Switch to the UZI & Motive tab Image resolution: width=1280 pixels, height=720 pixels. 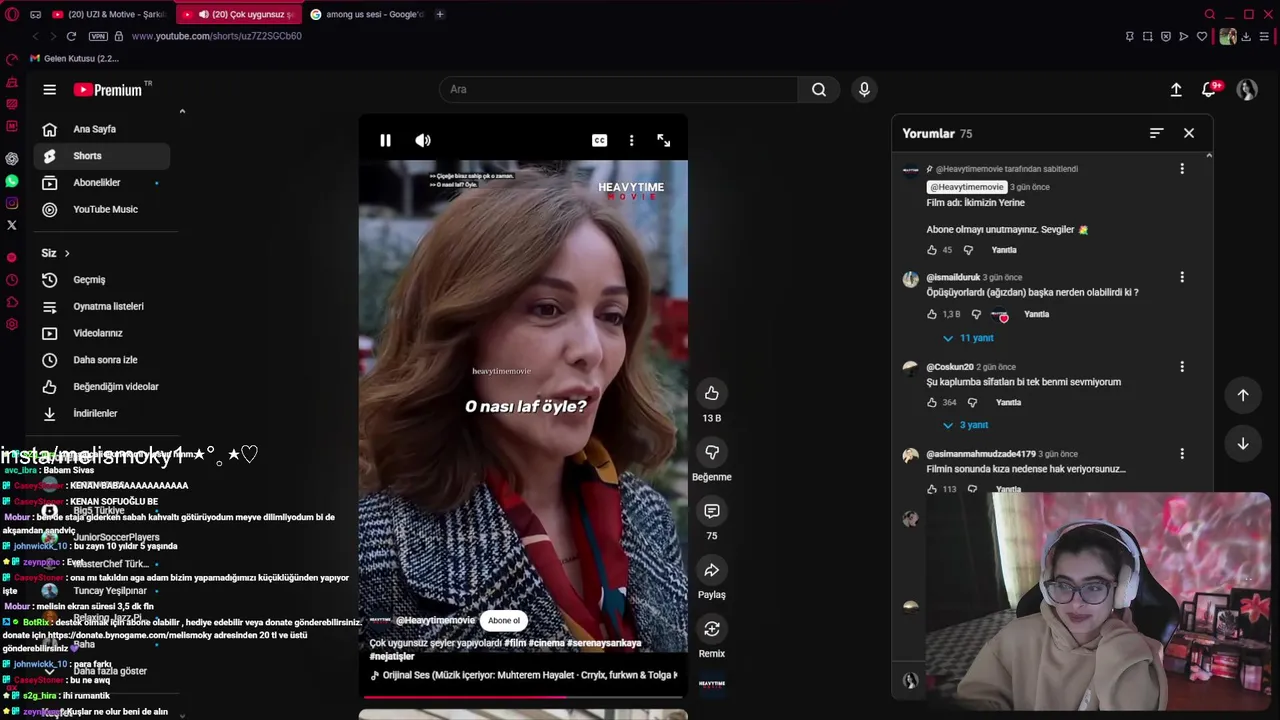108,14
